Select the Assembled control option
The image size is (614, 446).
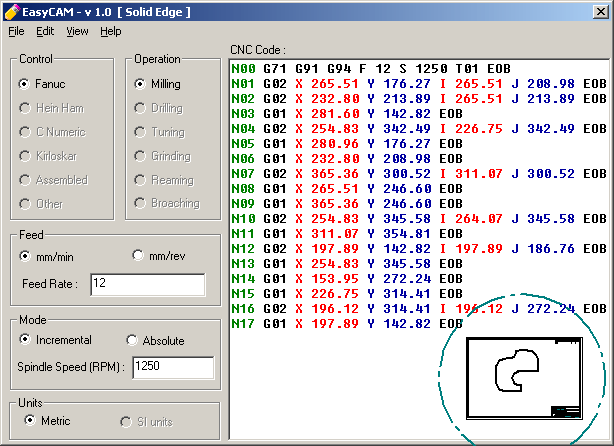pyautogui.click(x=53, y=180)
